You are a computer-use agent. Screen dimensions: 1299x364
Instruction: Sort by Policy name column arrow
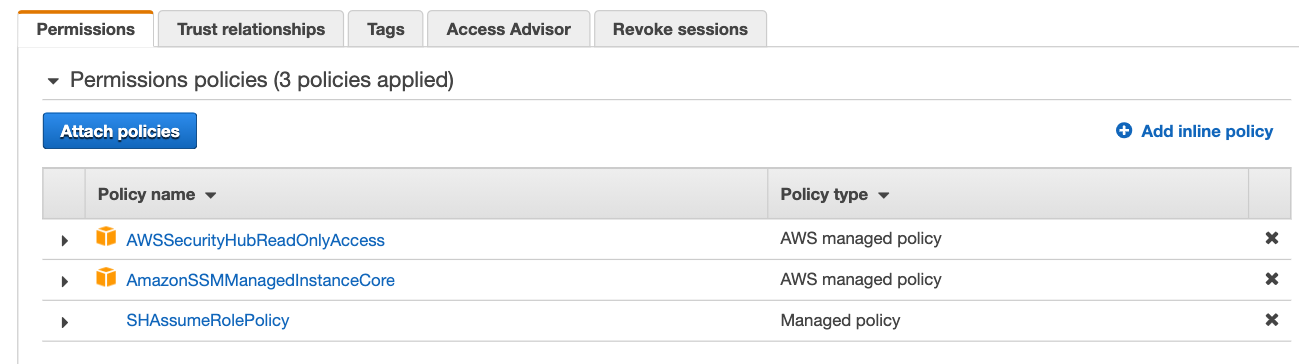[x=210, y=195]
